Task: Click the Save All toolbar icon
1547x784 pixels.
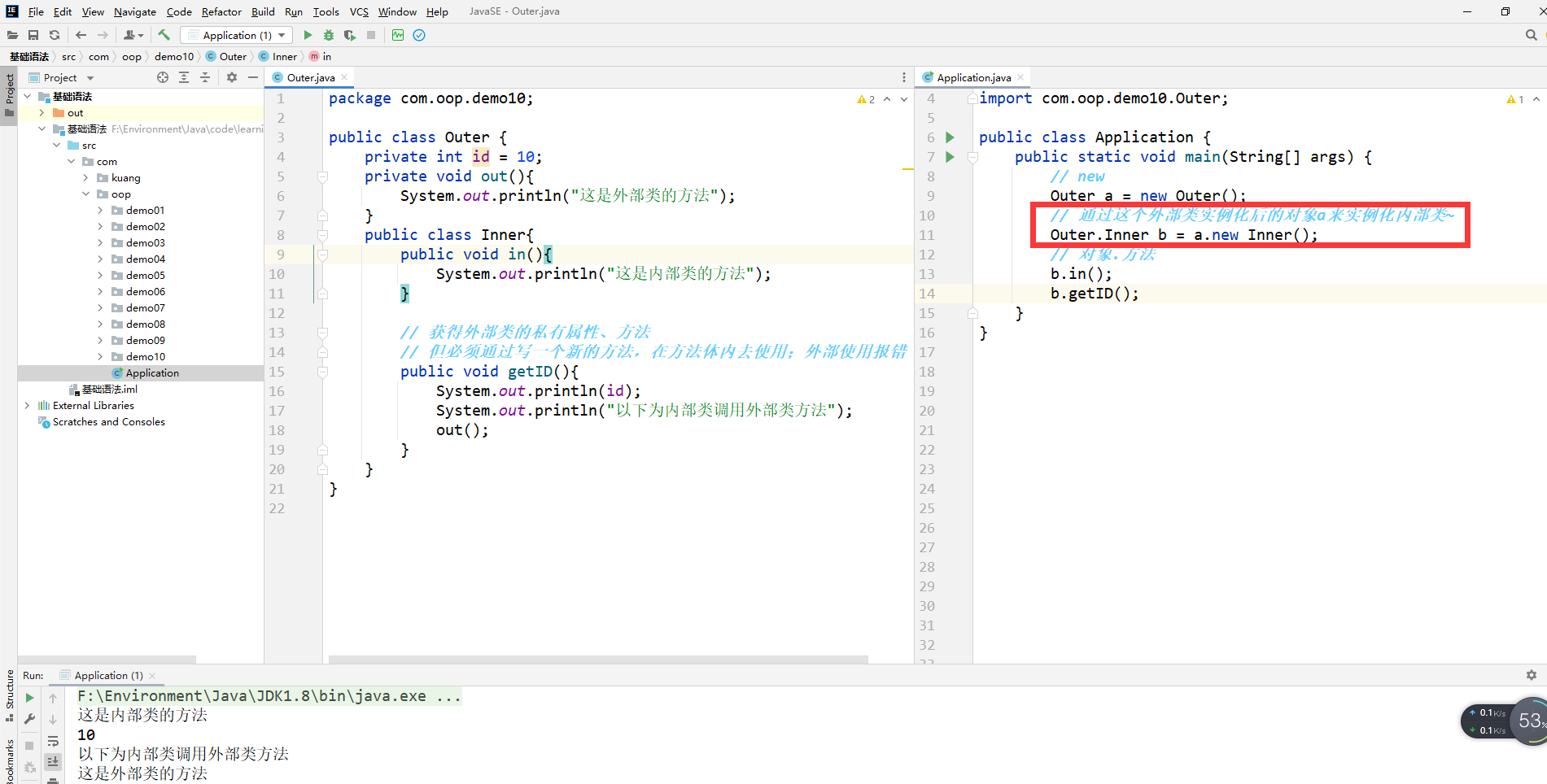Action: click(33, 35)
